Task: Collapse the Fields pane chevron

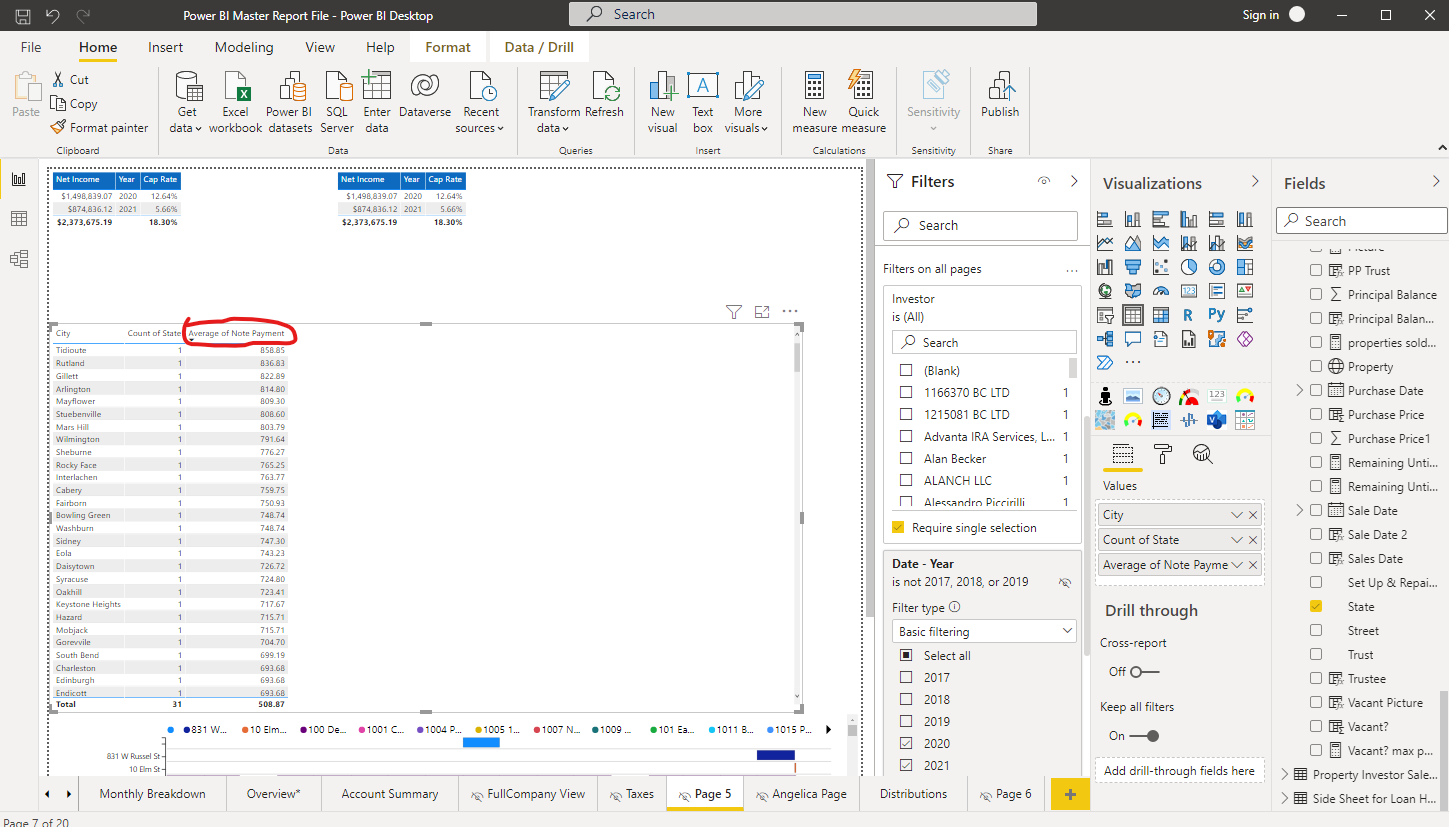Action: (x=1437, y=182)
